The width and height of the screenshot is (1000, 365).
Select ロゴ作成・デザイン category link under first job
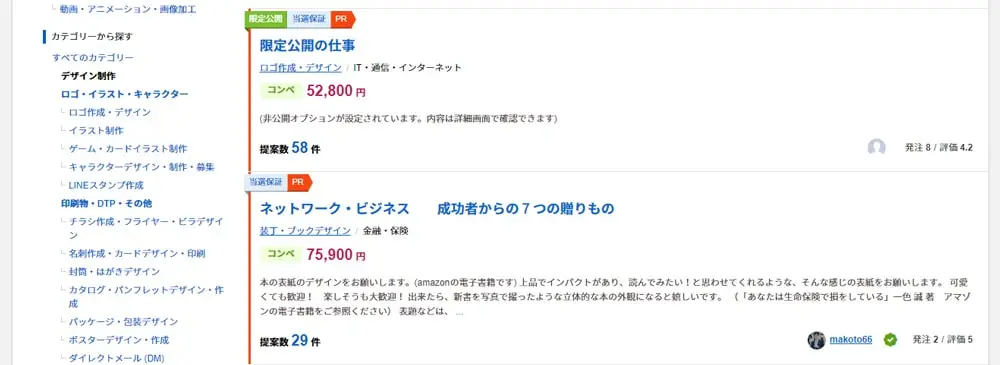coord(300,68)
